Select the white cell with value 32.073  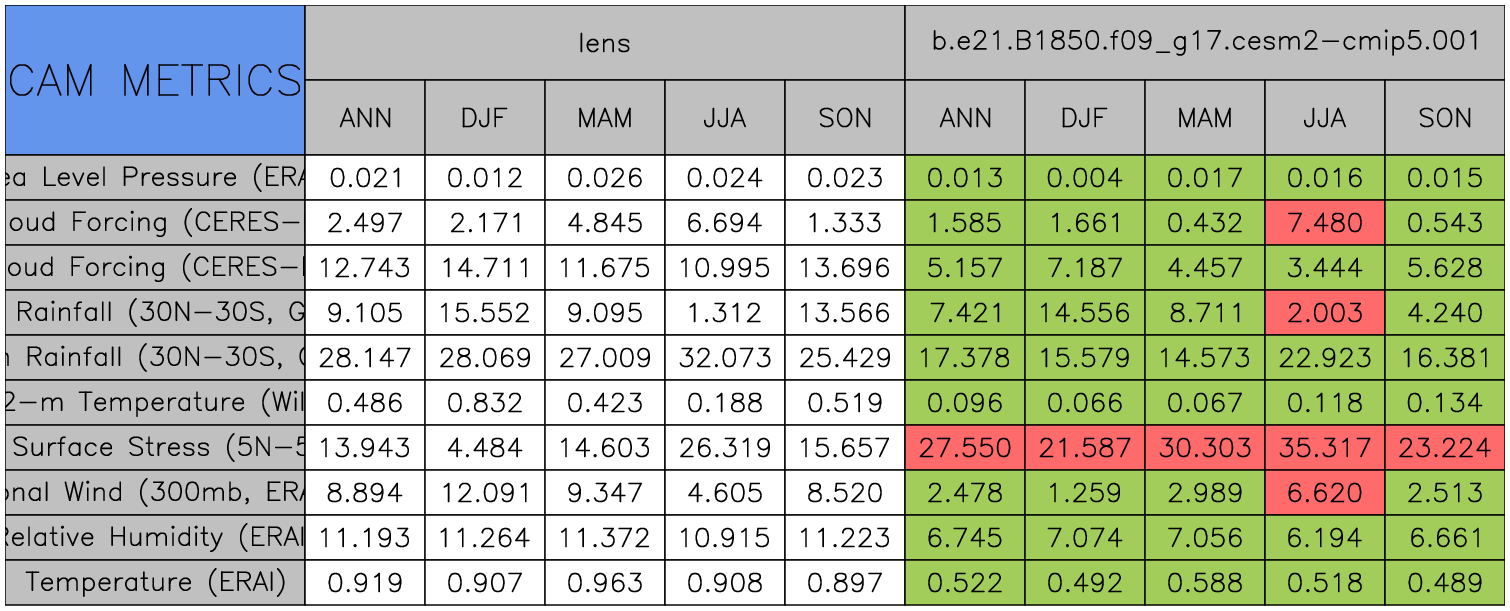coord(725,358)
